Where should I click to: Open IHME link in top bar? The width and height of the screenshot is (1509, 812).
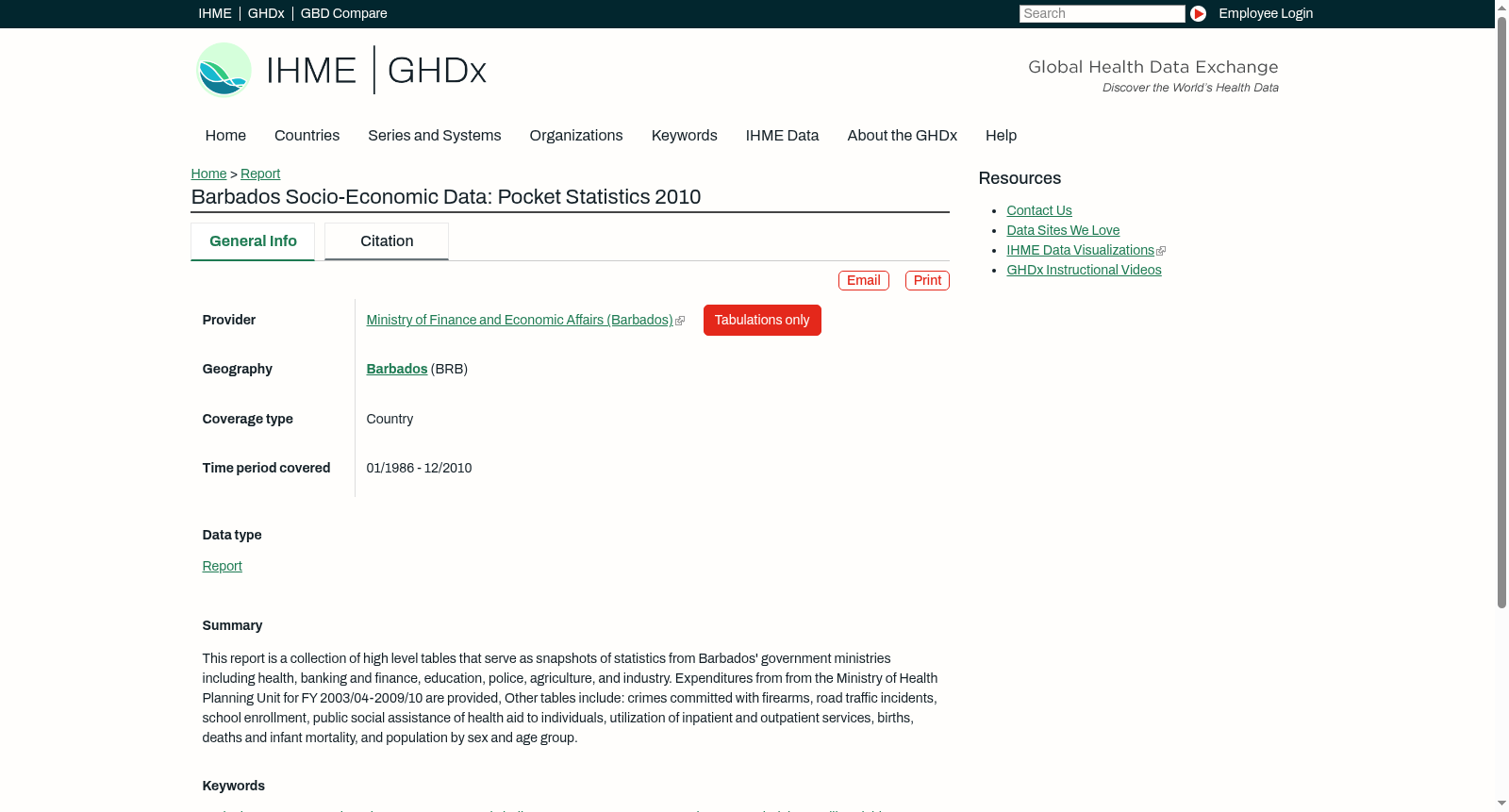coord(215,13)
